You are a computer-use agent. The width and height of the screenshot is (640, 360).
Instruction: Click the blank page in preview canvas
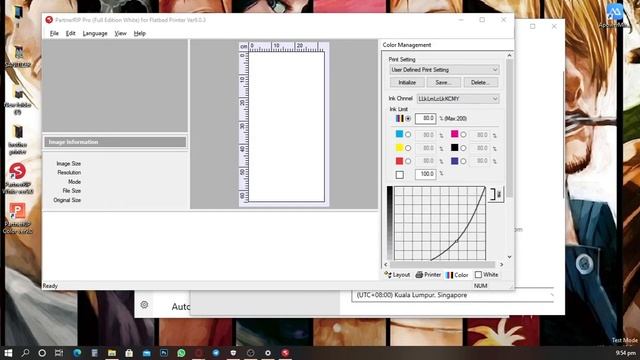pos(287,127)
